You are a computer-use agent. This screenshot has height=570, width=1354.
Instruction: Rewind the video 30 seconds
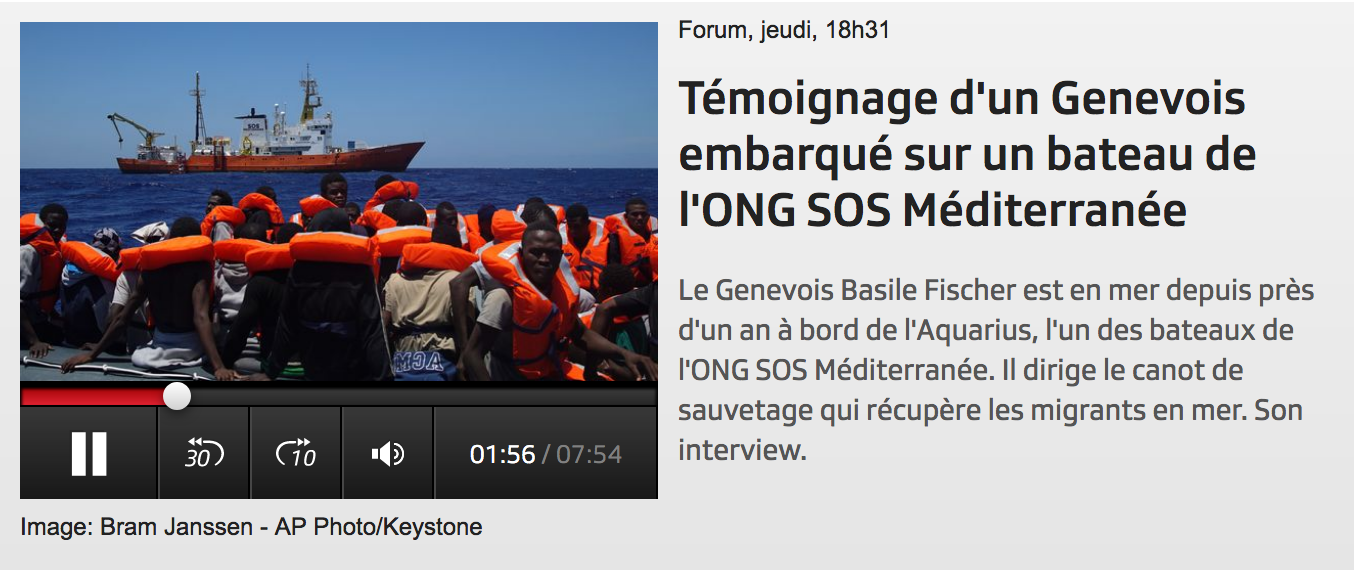[x=204, y=453]
